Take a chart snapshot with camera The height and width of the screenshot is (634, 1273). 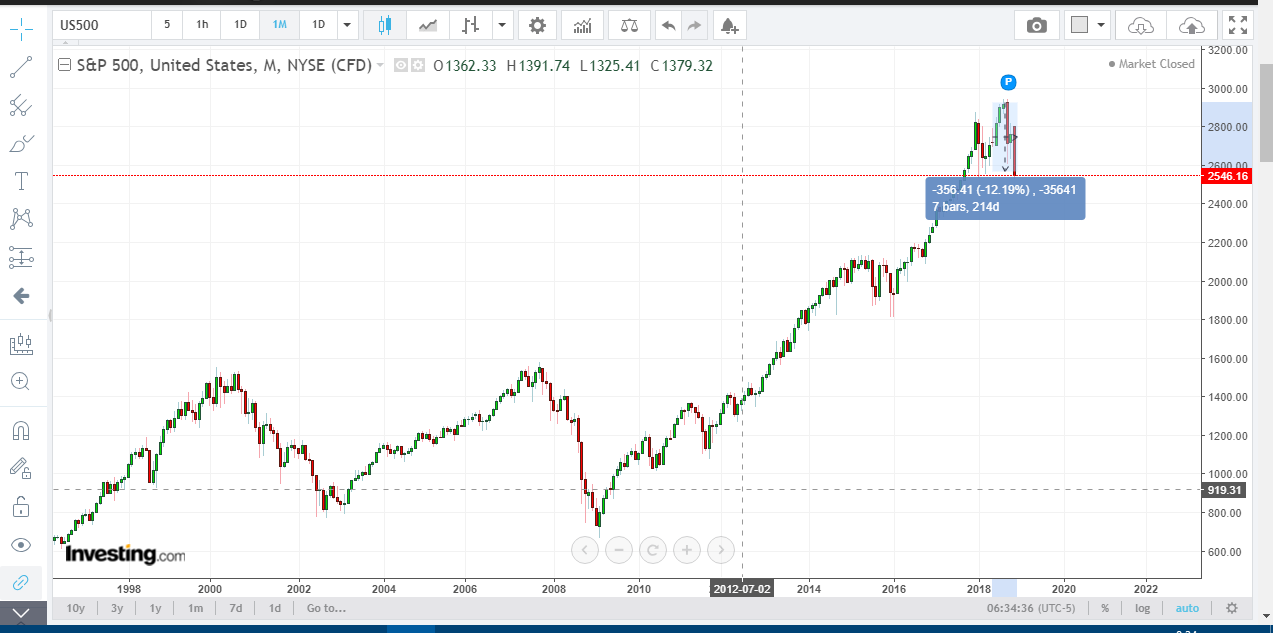tap(1037, 25)
